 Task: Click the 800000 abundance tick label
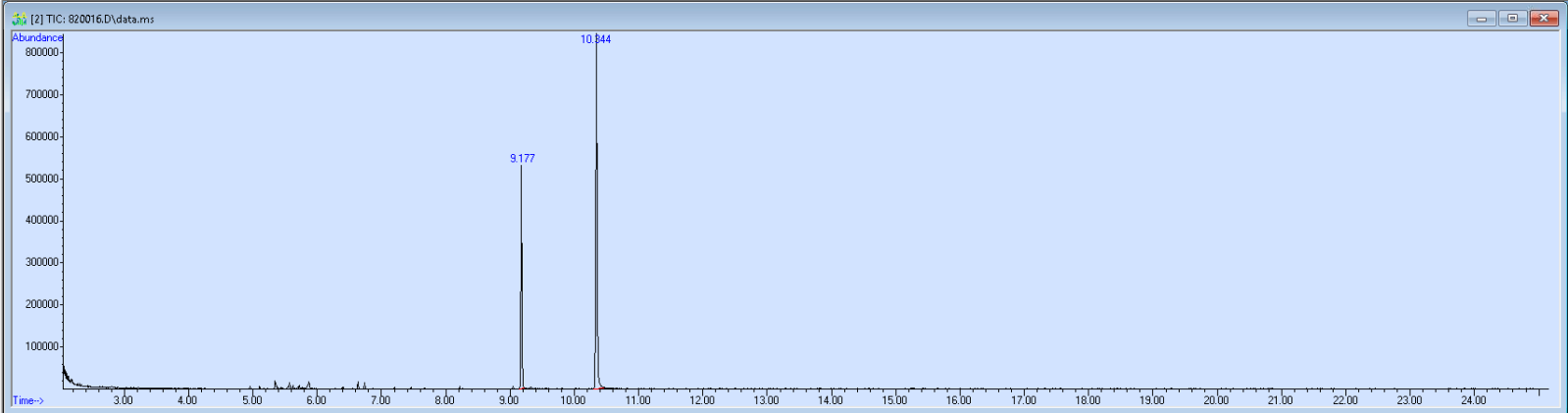tap(42, 52)
